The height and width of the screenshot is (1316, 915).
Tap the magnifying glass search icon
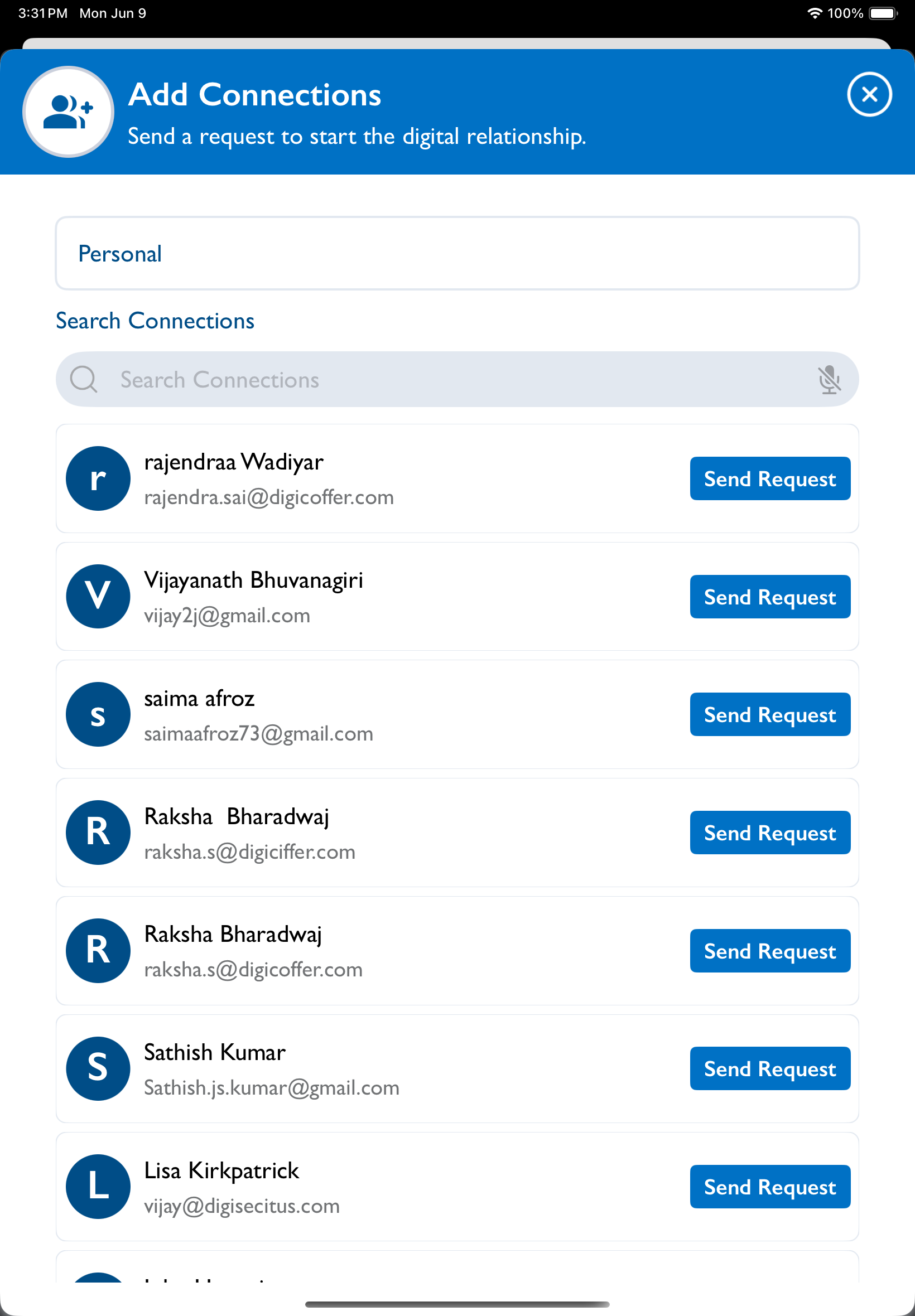(84, 379)
